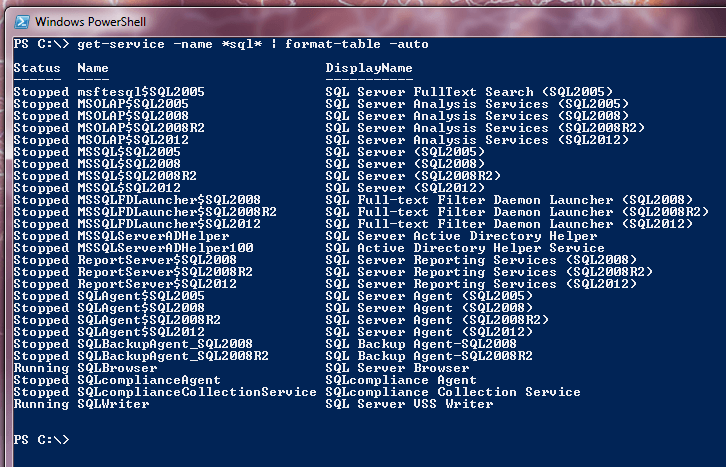Screen dimensions: 726x467
Task: Click display name SQLcompliance Agent
Action: pos(401,381)
